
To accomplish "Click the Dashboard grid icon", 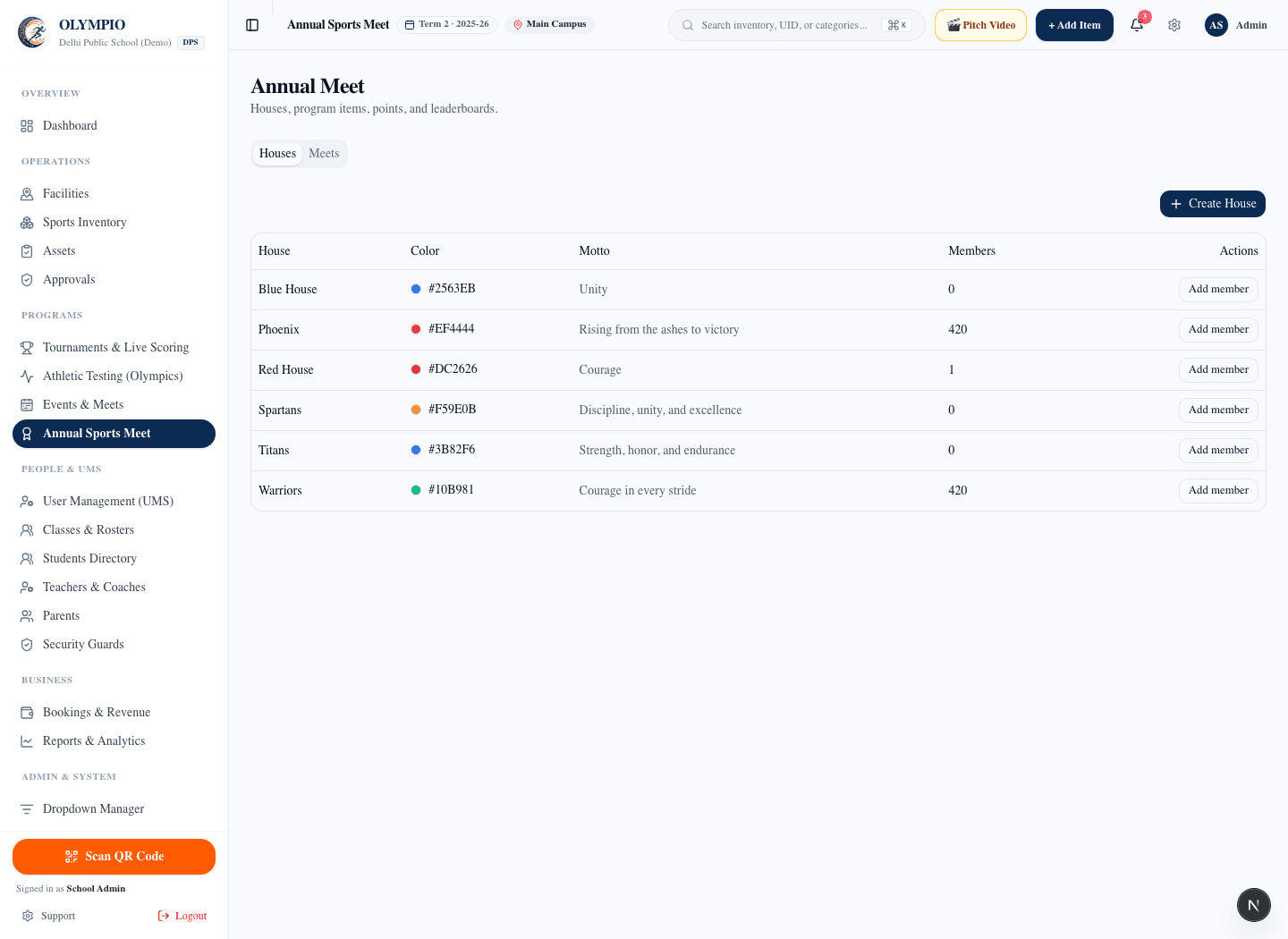I will [x=27, y=126].
